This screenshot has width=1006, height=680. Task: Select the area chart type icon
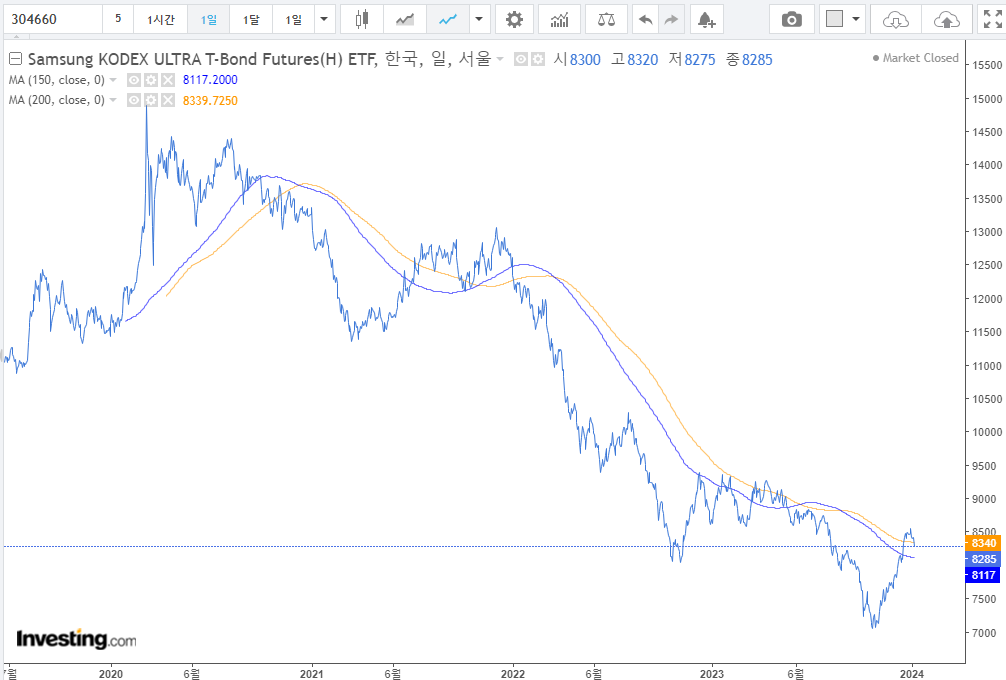click(x=405, y=19)
